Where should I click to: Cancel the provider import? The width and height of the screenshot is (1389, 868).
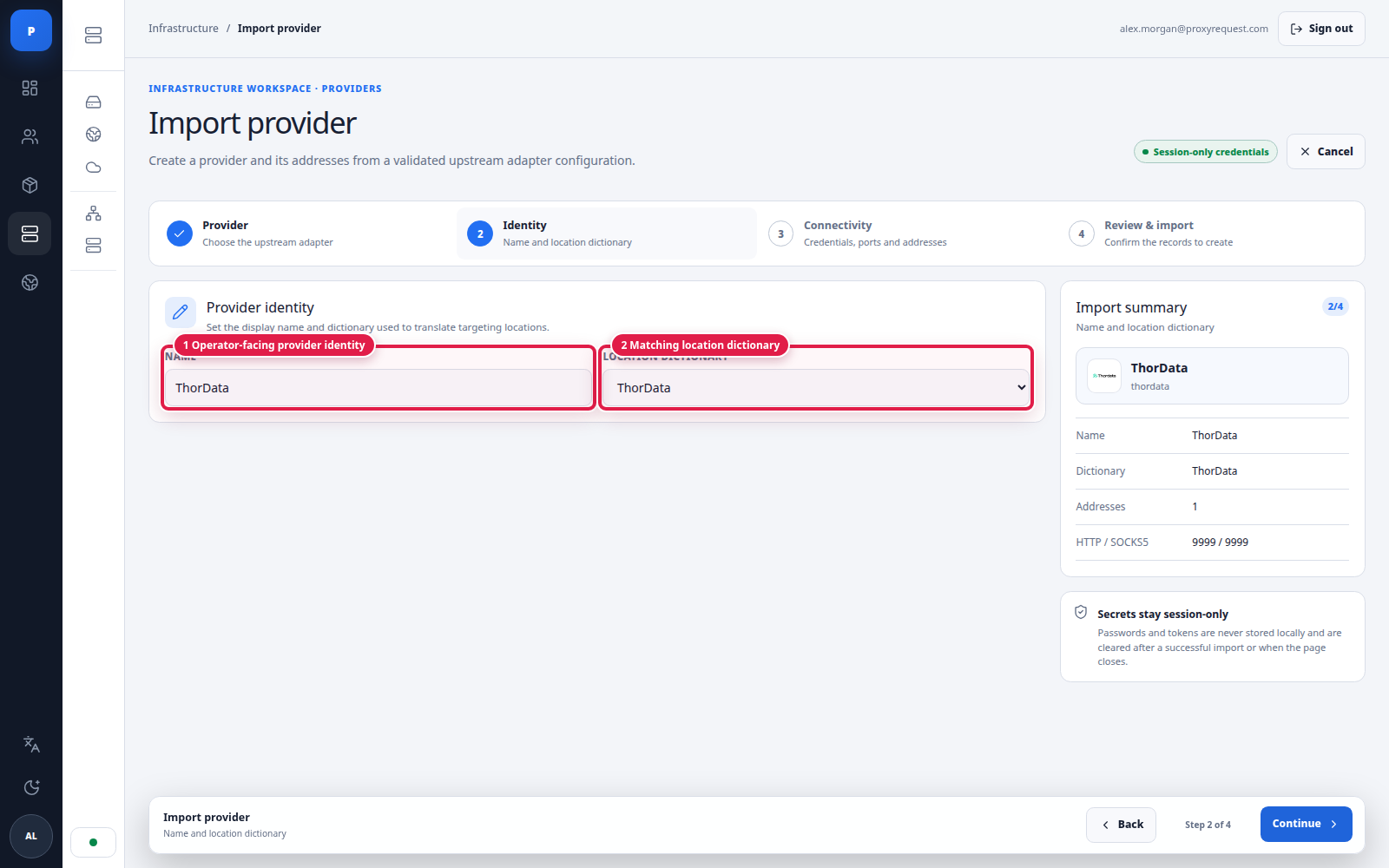tap(1326, 151)
